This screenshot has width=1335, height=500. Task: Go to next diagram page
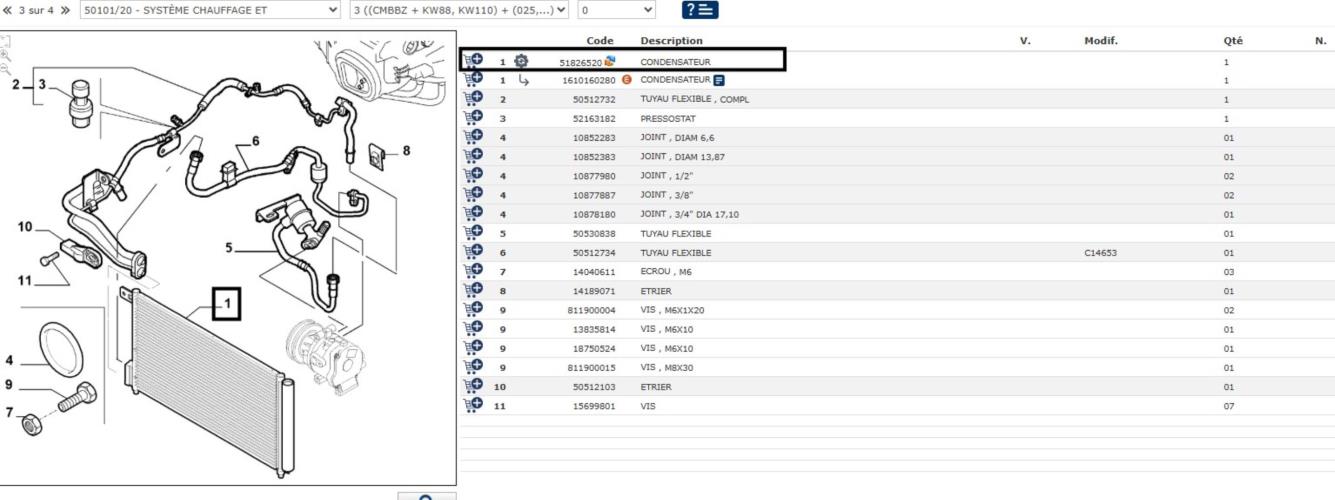(66, 10)
